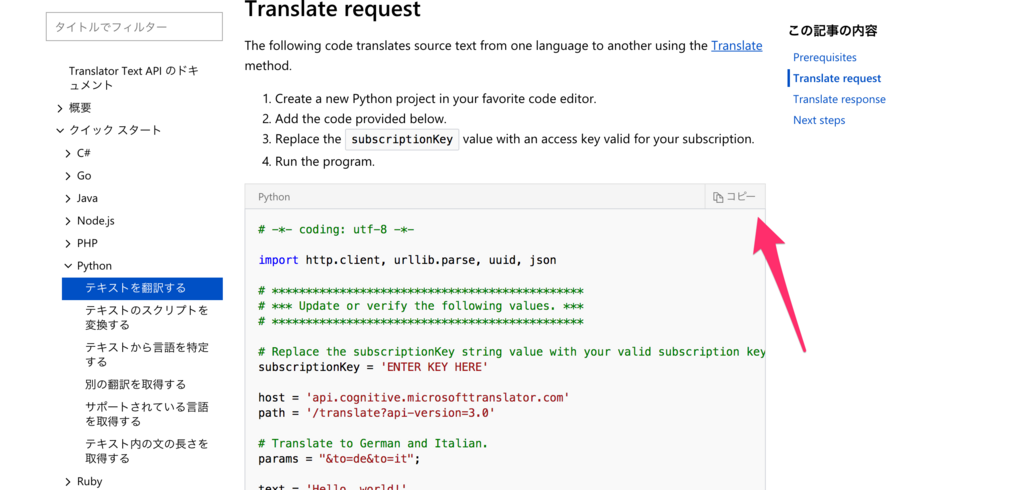Click the Translate request heading
This screenshot has height=490, width=1024.
332,9
